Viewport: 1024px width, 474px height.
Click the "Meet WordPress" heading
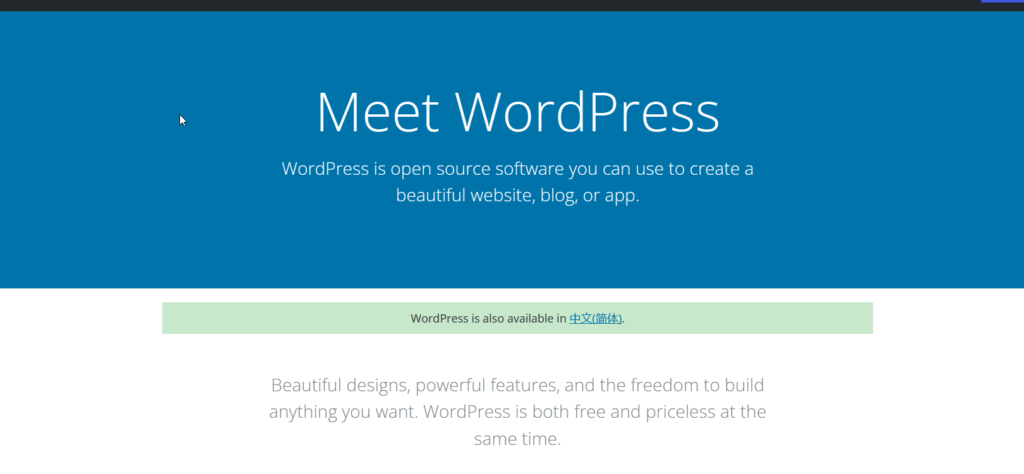(518, 112)
